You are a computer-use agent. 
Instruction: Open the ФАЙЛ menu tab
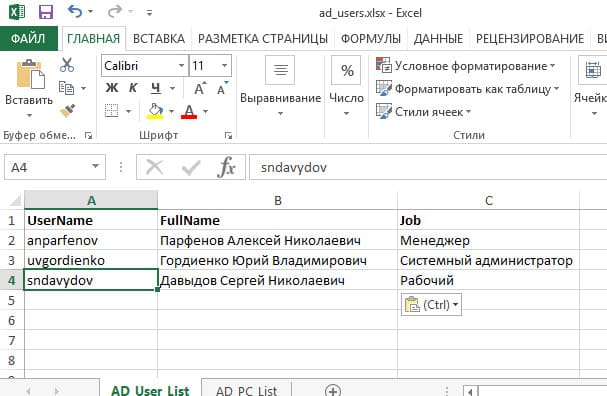(x=28, y=38)
